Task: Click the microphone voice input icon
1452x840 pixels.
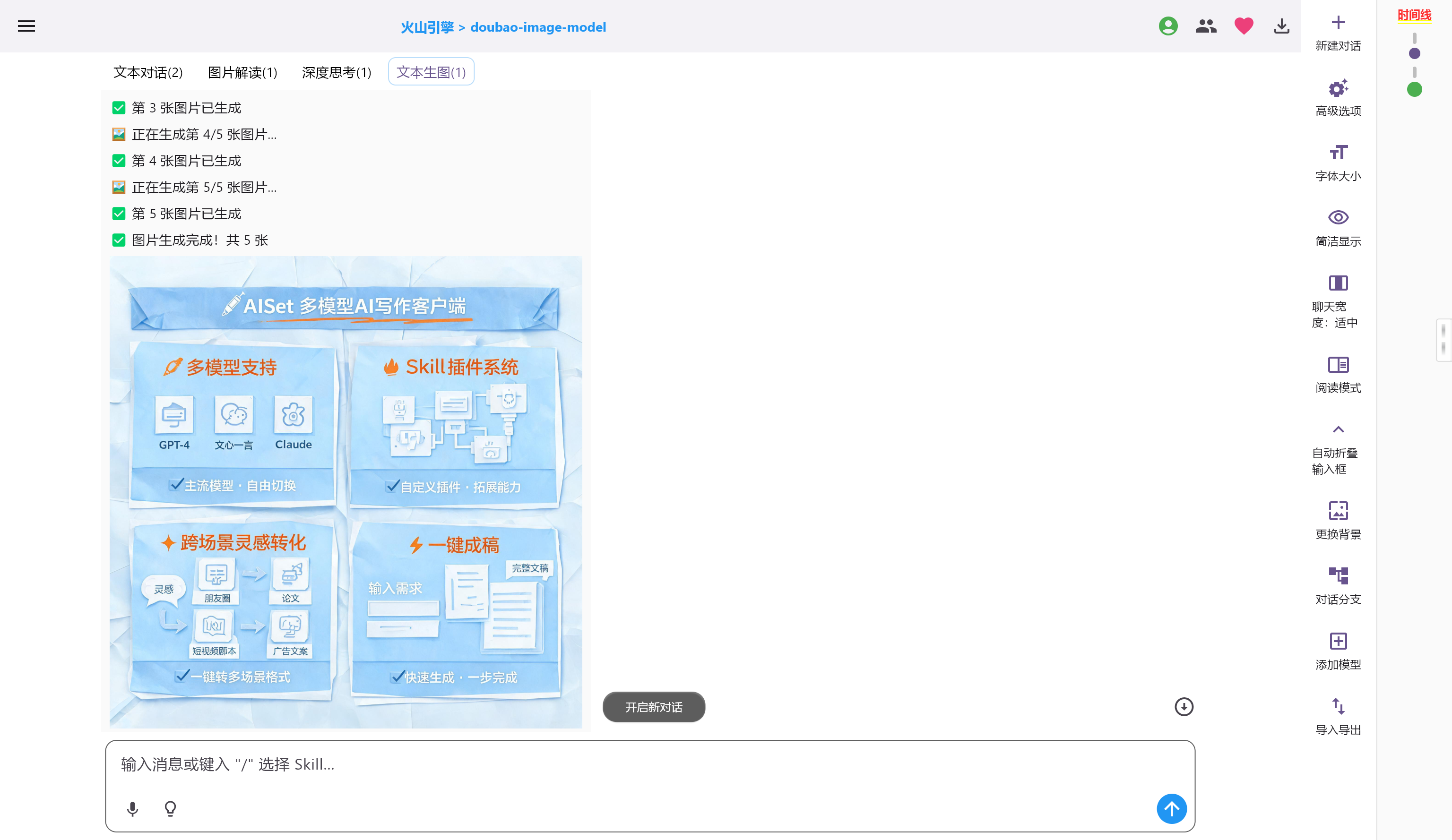Action: [x=132, y=809]
